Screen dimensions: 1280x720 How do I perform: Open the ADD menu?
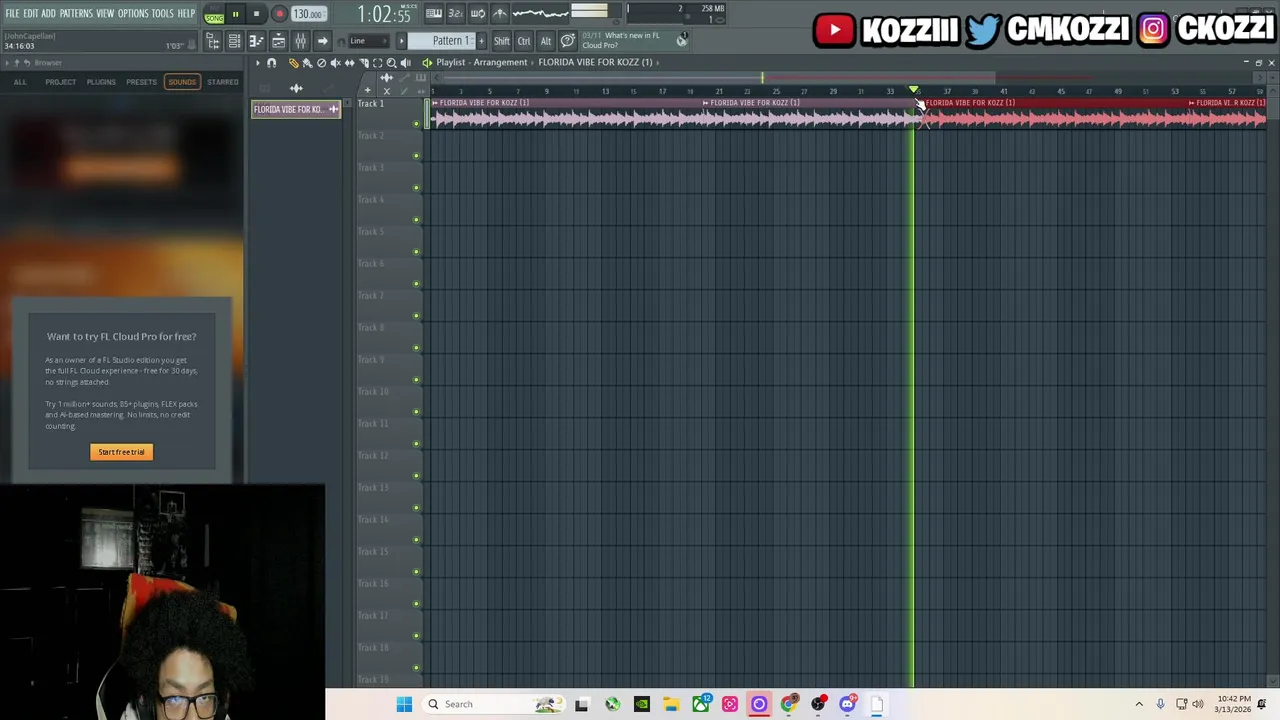[48, 13]
